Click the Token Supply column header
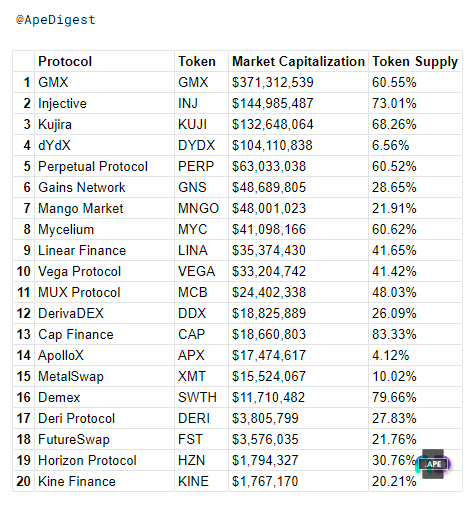476x505 pixels. pyautogui.click(x=415, y=61)
